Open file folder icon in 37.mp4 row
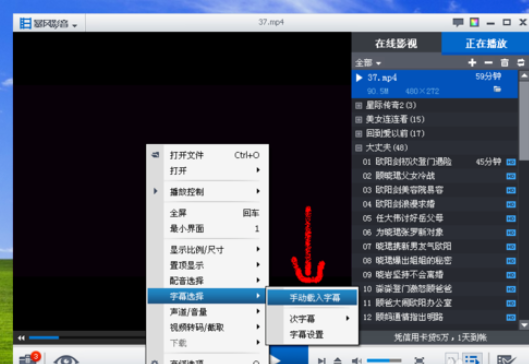 click(497, 89)
